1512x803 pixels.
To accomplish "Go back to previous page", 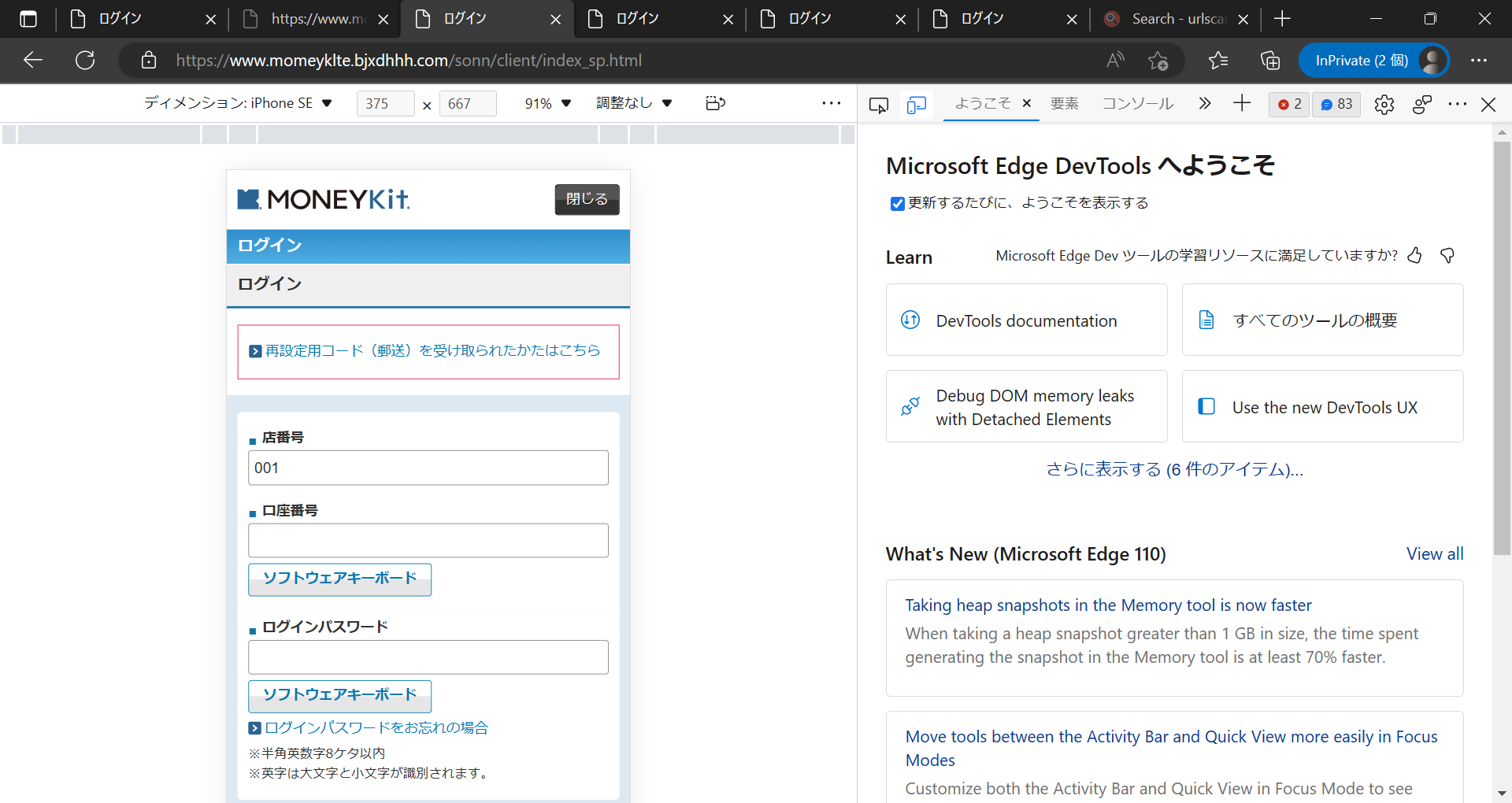I will coord(33,60).
